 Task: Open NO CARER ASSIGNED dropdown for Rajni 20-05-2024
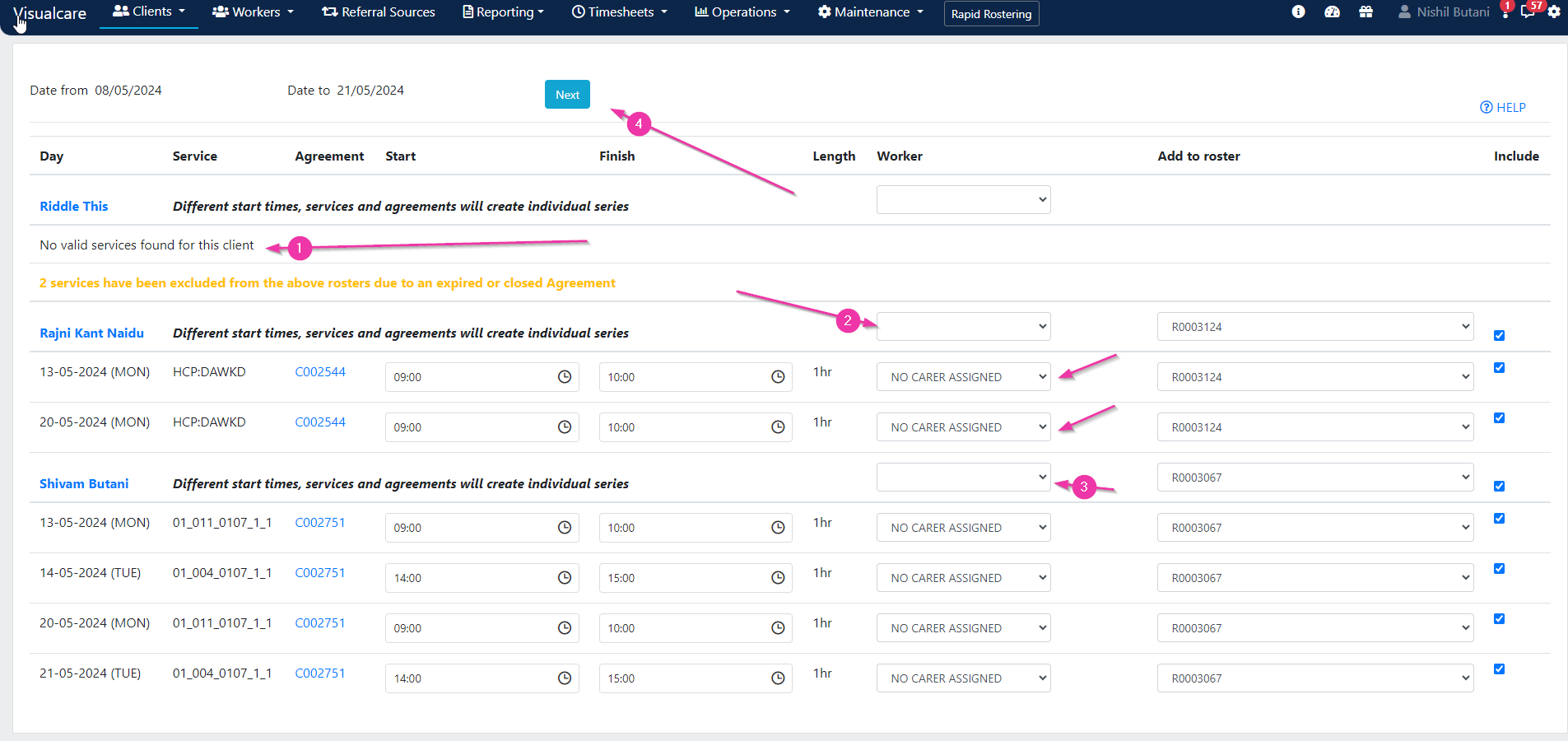coord(963,427)
